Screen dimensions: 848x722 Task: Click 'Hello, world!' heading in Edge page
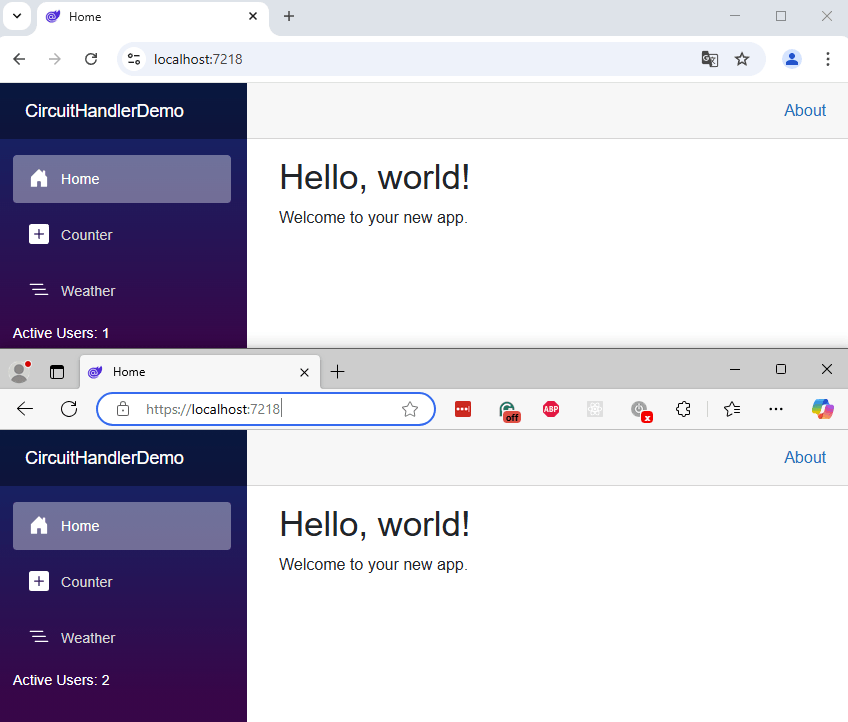pyautogui.click(x=374, y=525)
